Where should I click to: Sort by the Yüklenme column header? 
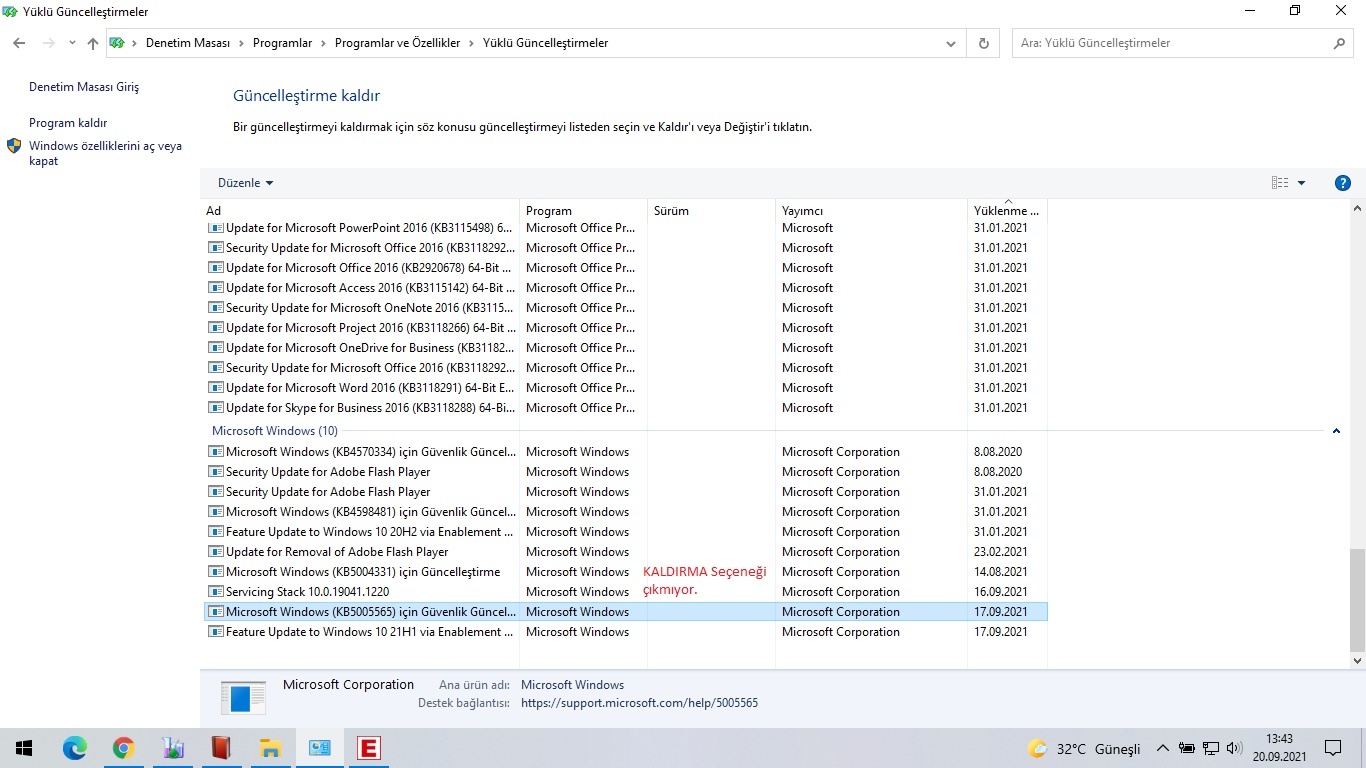click(1007, 210)
